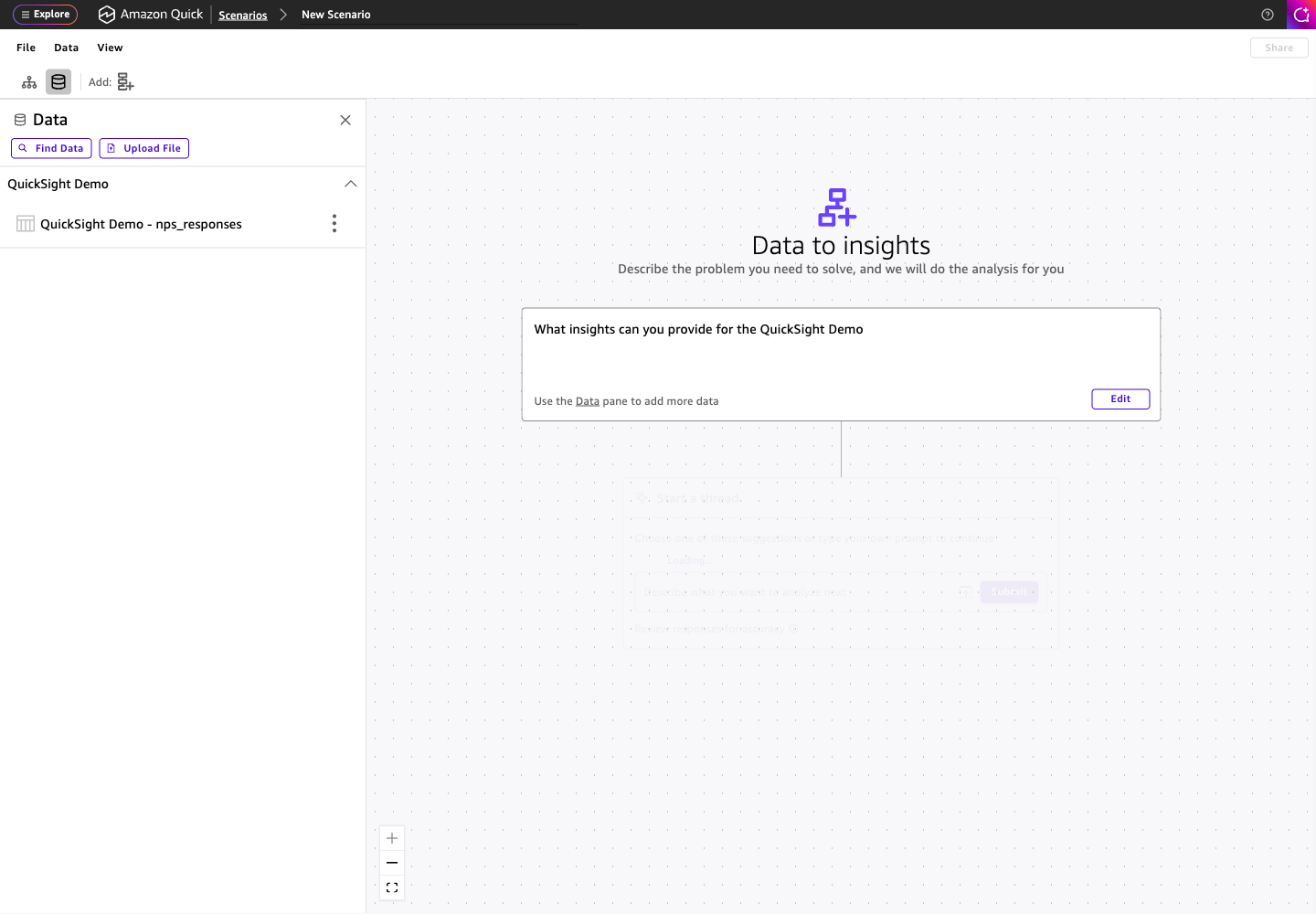The height and width of the screenshot is (914, 1316).
Task: Open options for nps_responses dataset
Action: [334, 224]
